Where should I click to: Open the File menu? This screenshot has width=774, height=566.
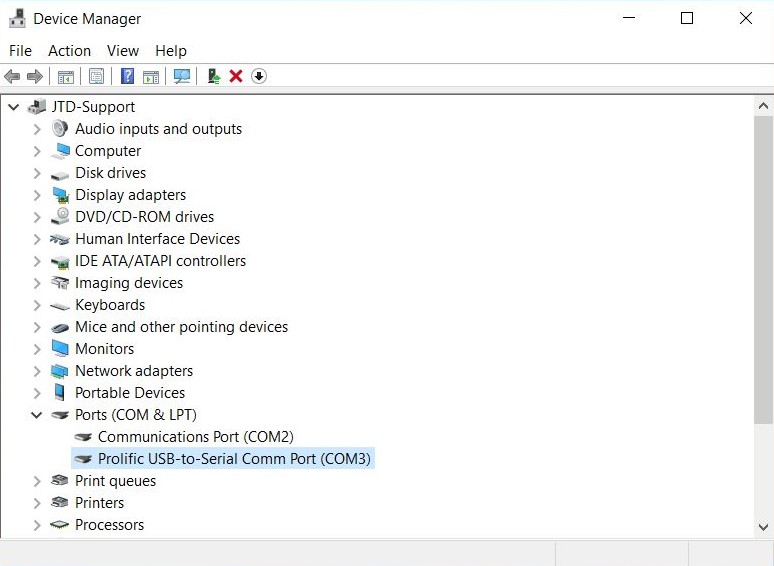pos(20,51)
